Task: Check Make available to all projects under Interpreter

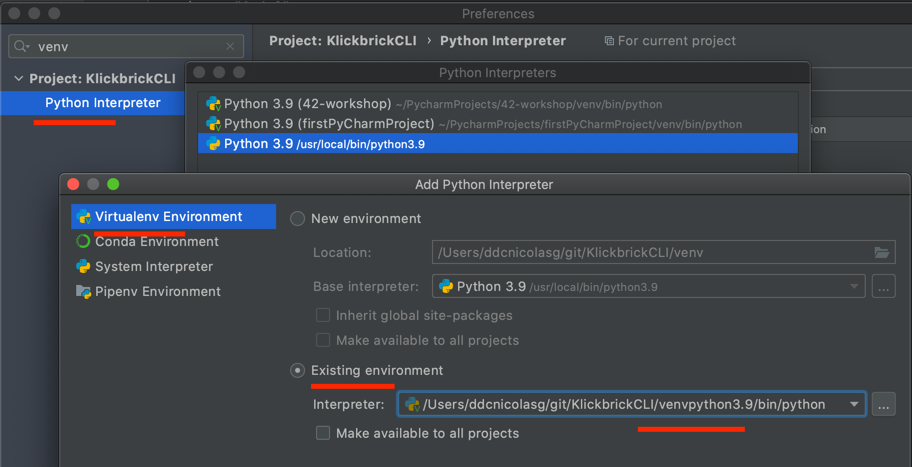Action: click(323, 433)
